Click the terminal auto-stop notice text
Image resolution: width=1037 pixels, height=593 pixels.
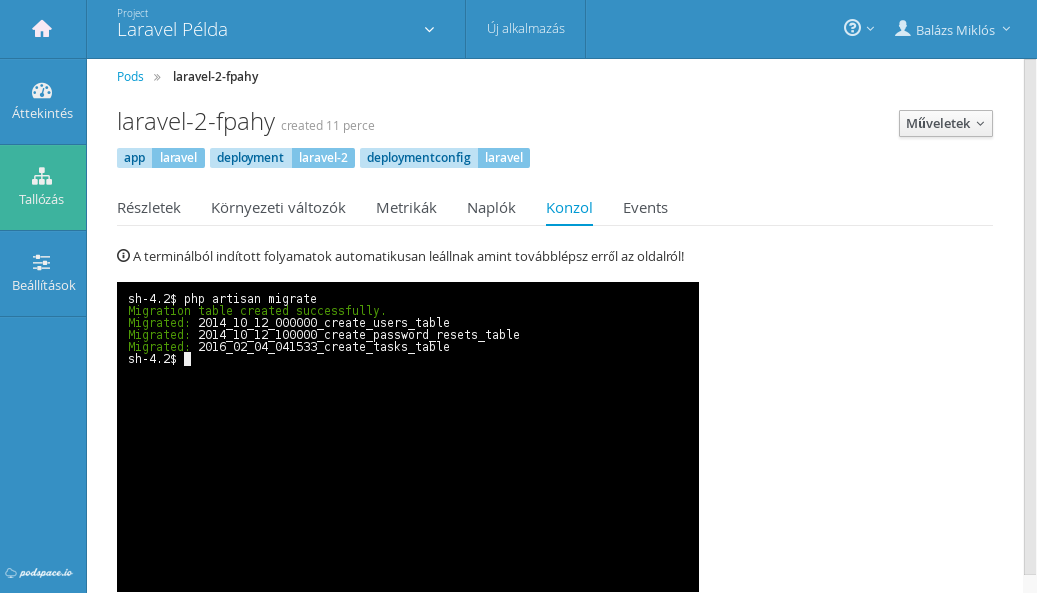pyautogui.click(x=408, y=257)
